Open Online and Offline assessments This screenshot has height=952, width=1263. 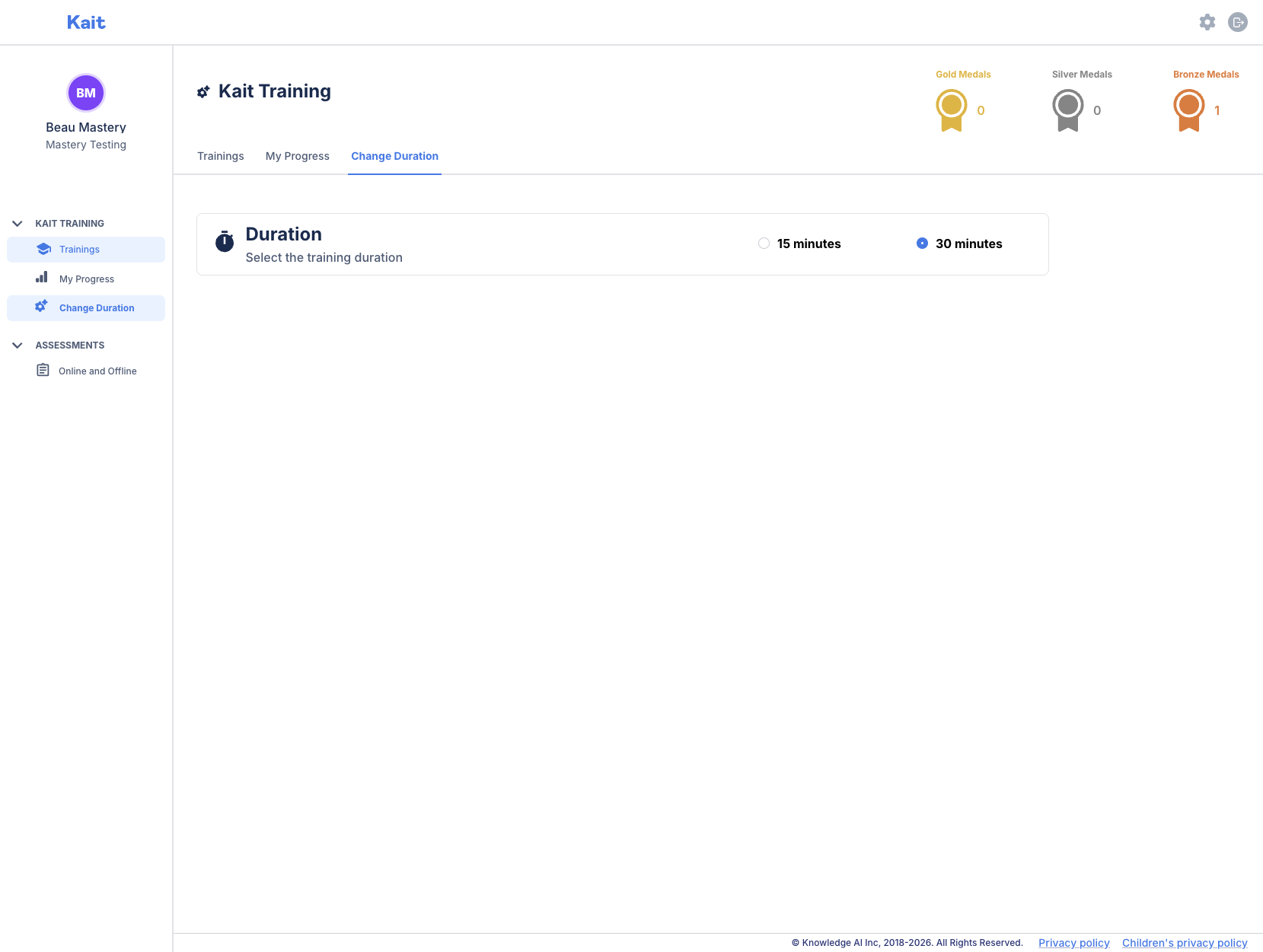click(86, 371)
